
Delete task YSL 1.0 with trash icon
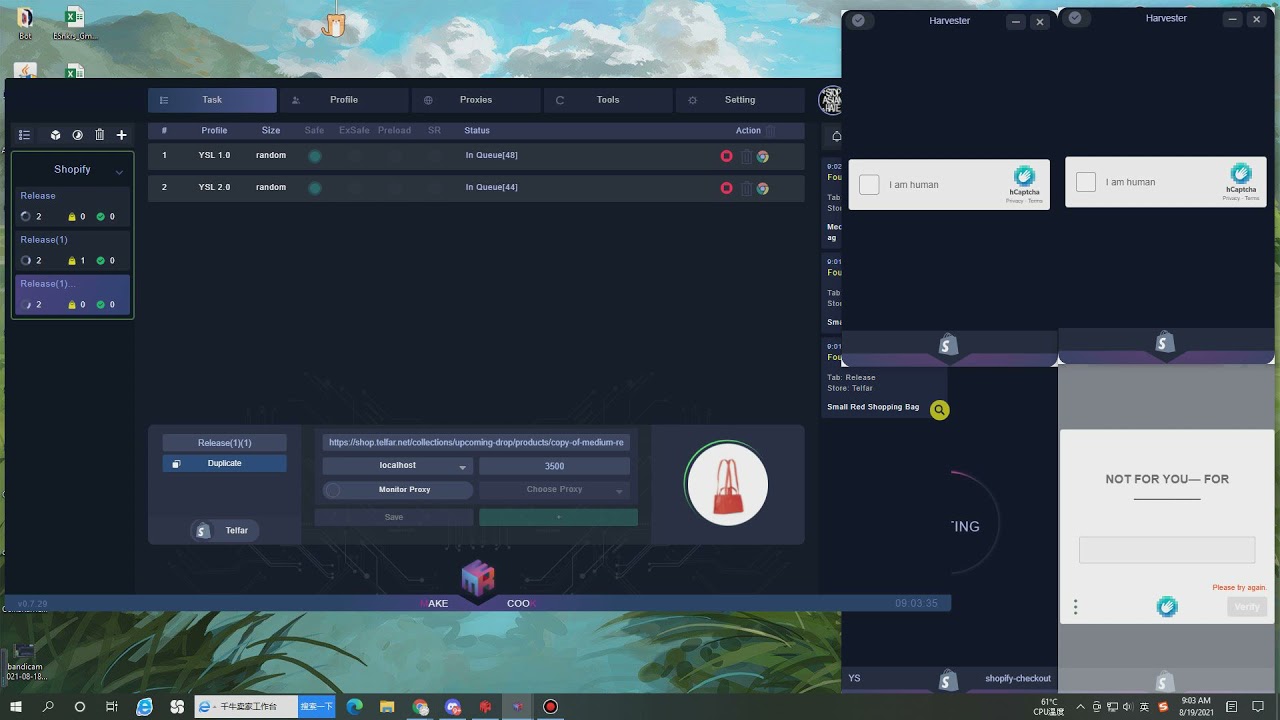746,156
